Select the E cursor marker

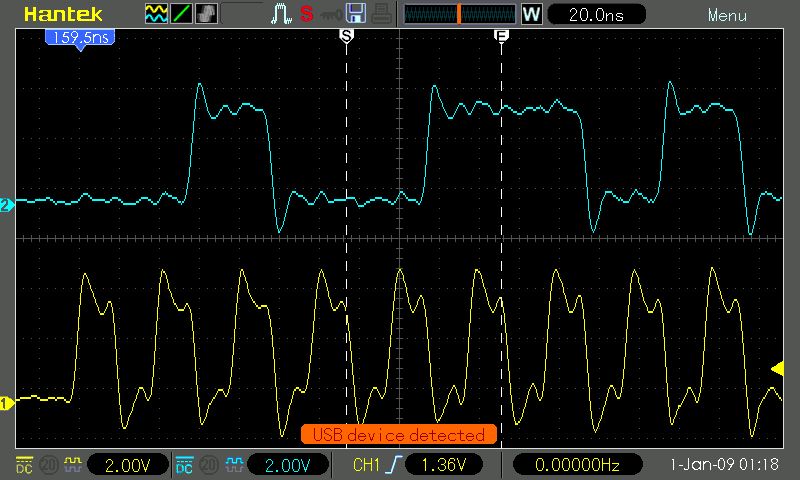pyautogui.click(x=502, y=36)
